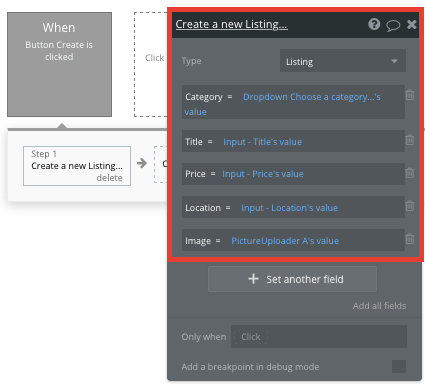Open the help question mark icon
Viewport: 425px width, 384px height.
click(374, 24)
